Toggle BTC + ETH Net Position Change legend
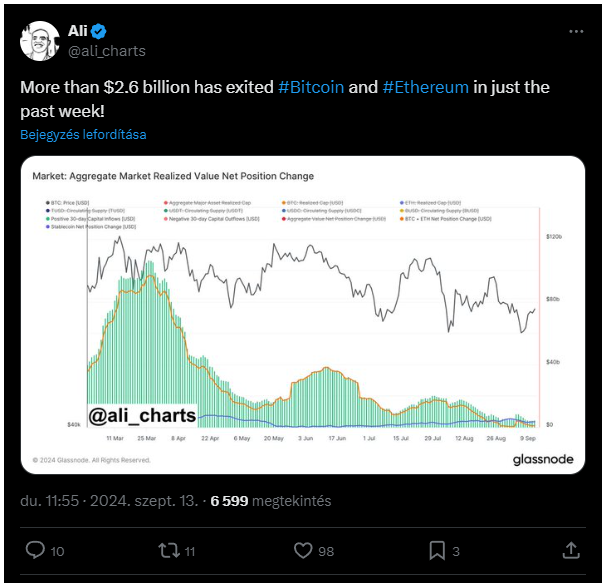 pos(446,219)
